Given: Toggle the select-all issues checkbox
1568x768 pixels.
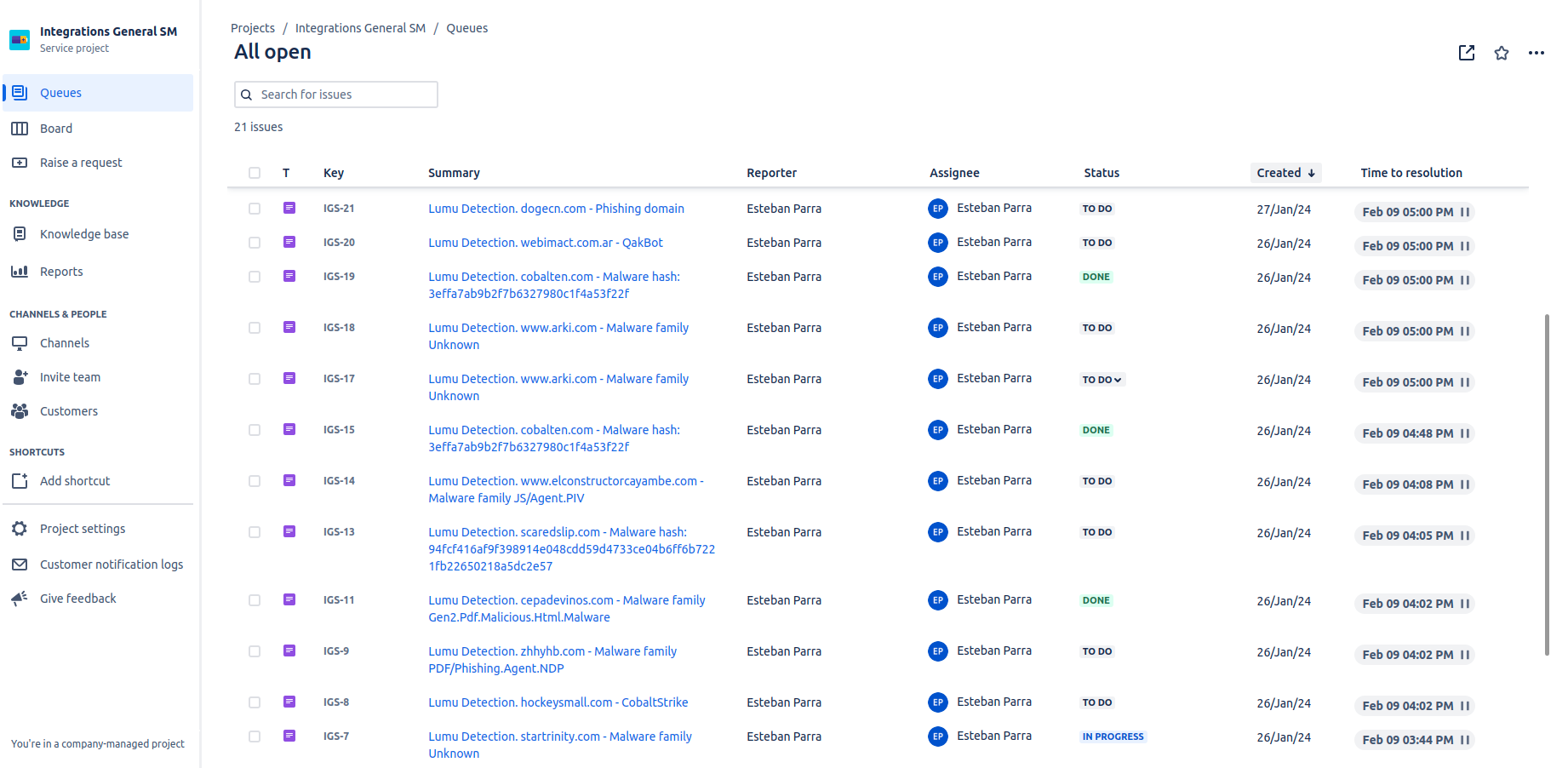Looking at the screenshot, I should pos(255,173).
